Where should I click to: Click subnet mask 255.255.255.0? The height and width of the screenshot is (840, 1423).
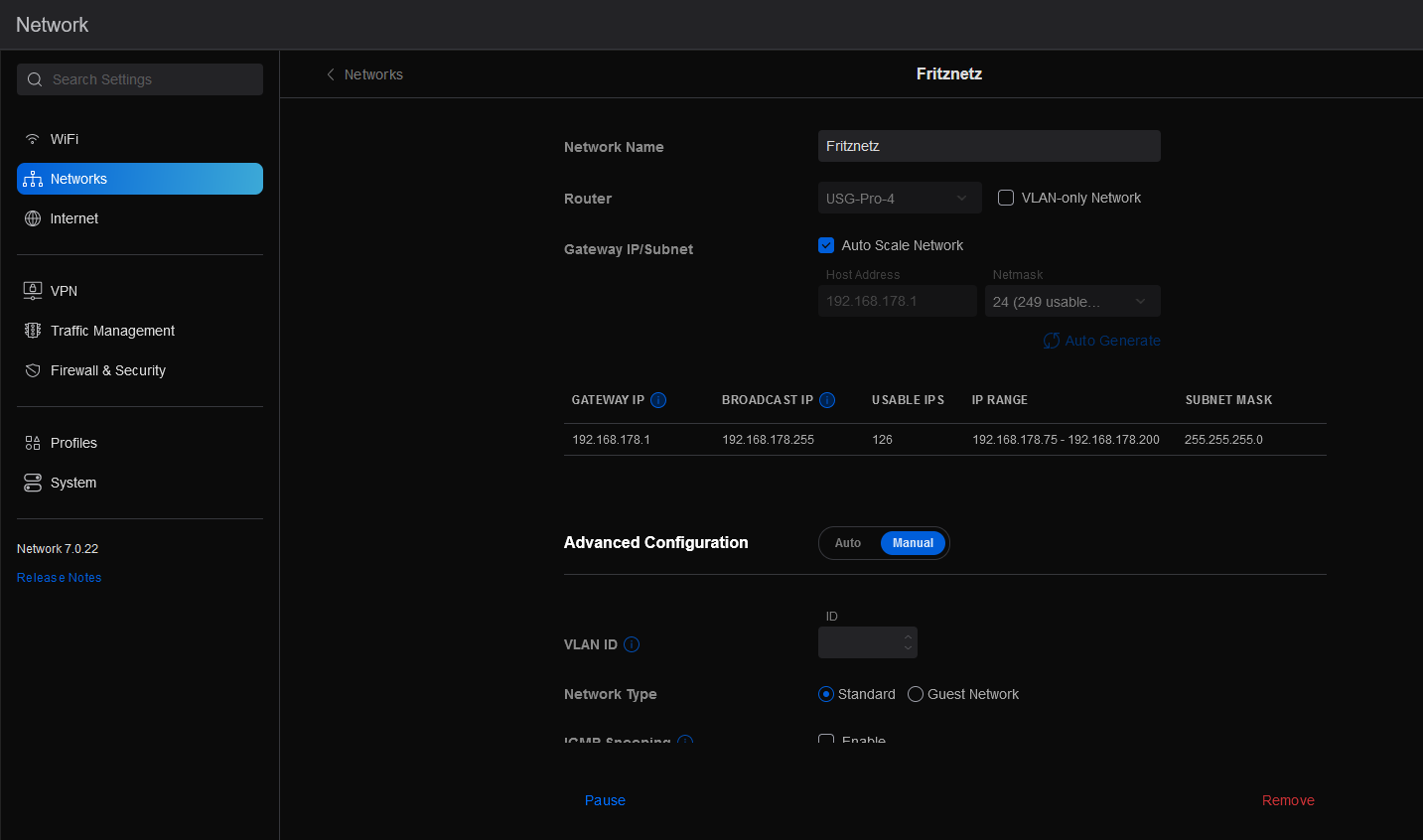click(1223, 440)
